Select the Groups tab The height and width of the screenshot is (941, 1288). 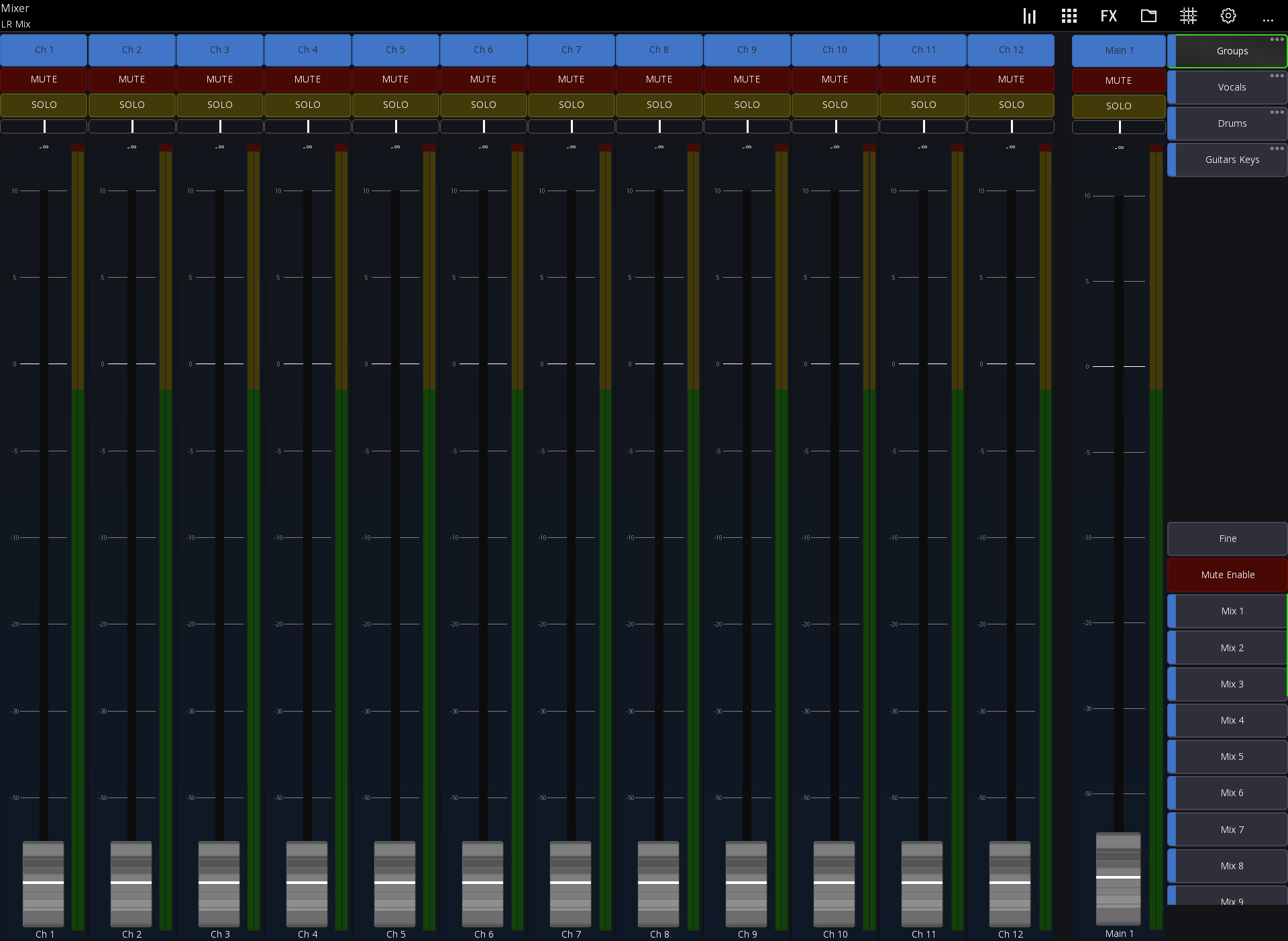[x=1228, y=51]
